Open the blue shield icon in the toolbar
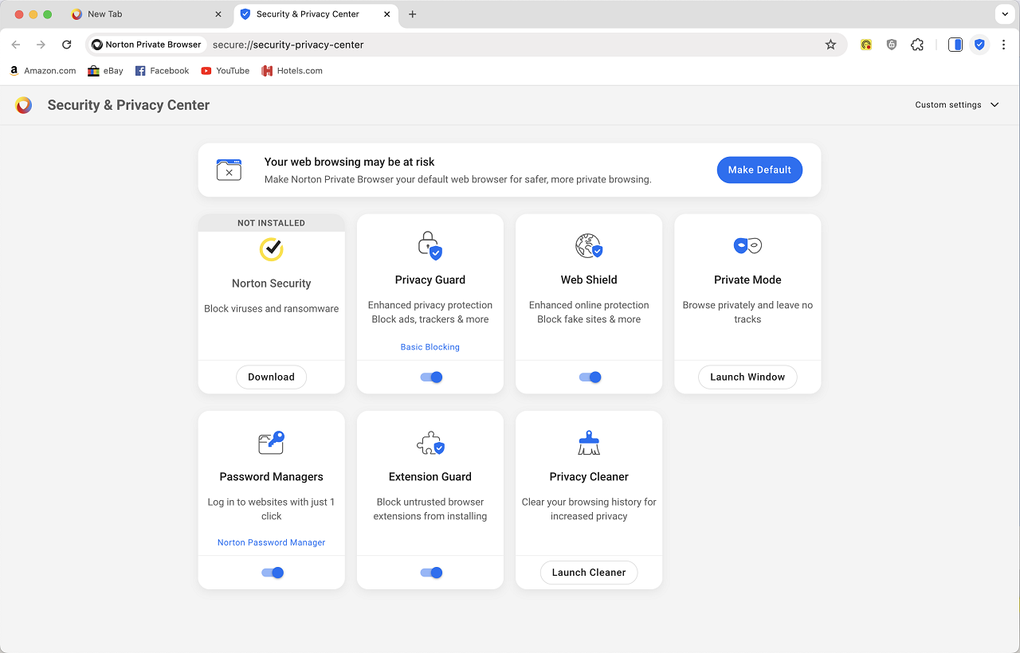Screen dimensions: 1020x653 pos(979,44)
